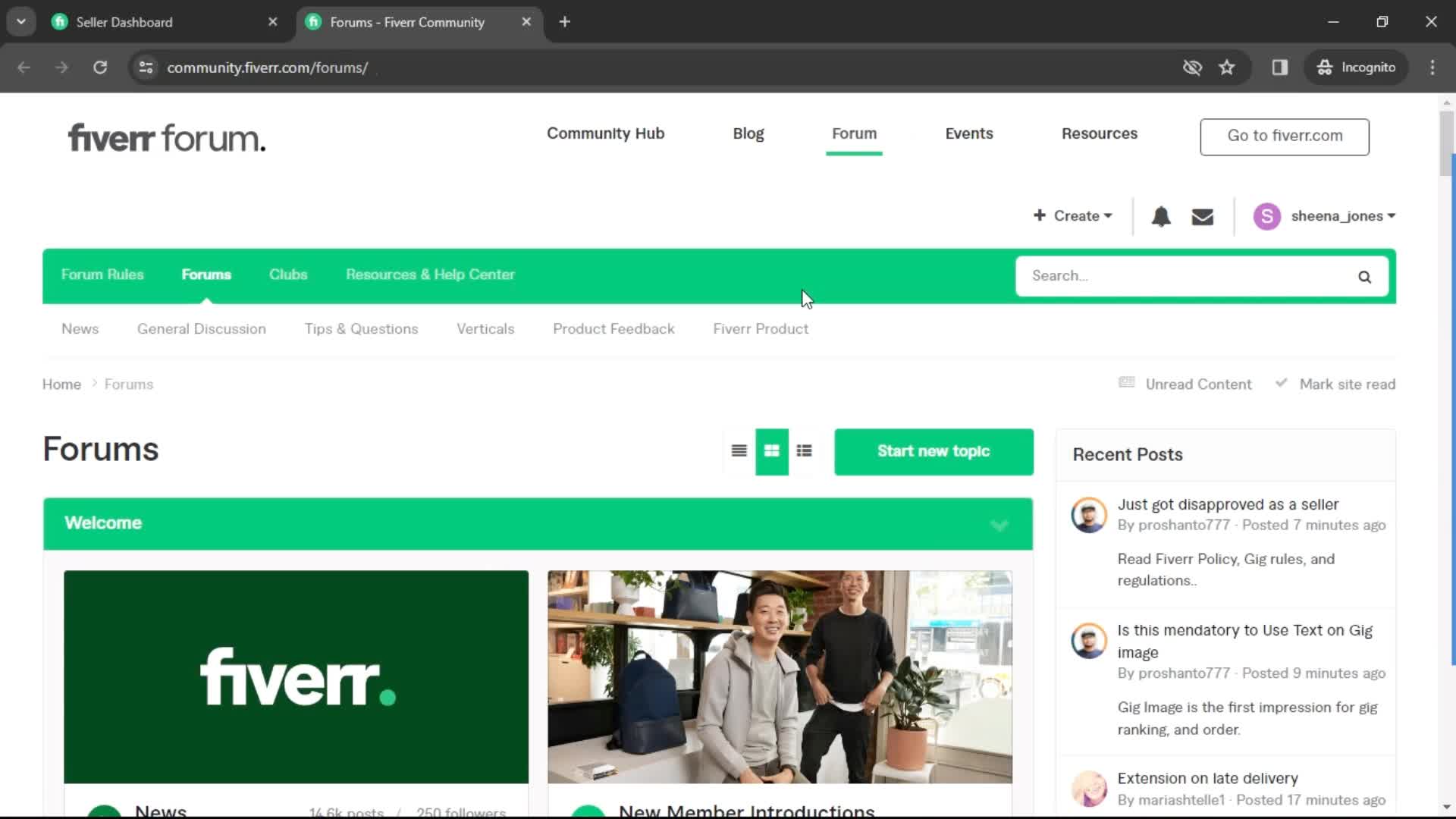Open the notifications bell
The height and width of the screenshot is (819, 1456).
(1161, 217)
